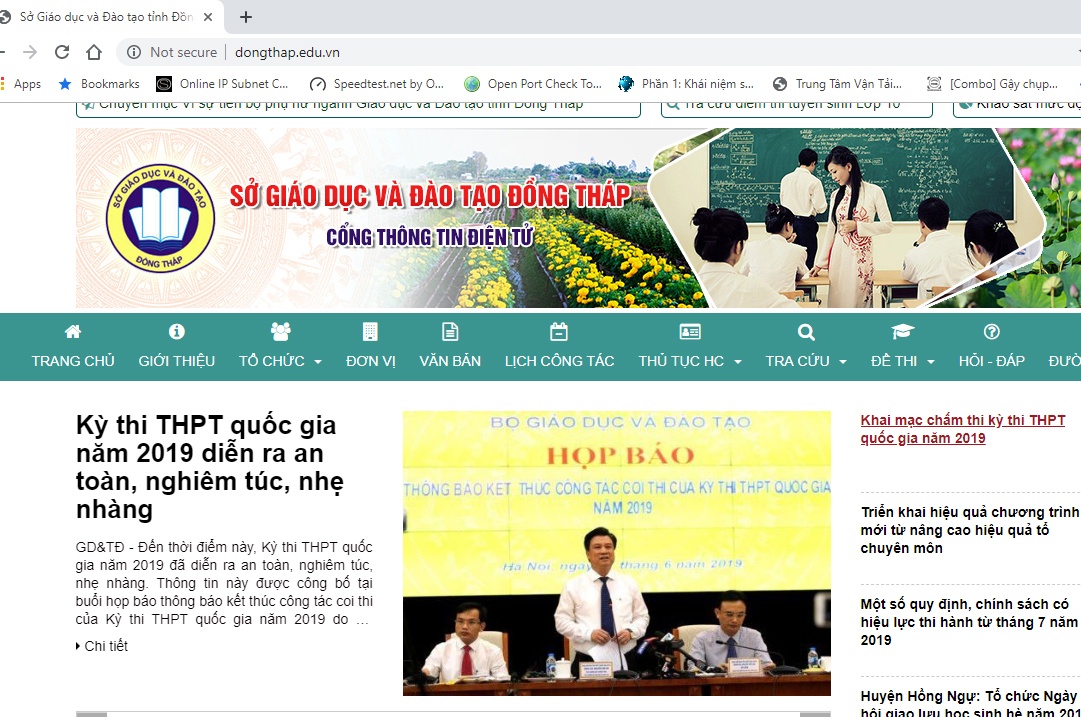Select the building icon above ĐƠN VỊ
This screenshot has height=717, width=1081.
(370, 331)
